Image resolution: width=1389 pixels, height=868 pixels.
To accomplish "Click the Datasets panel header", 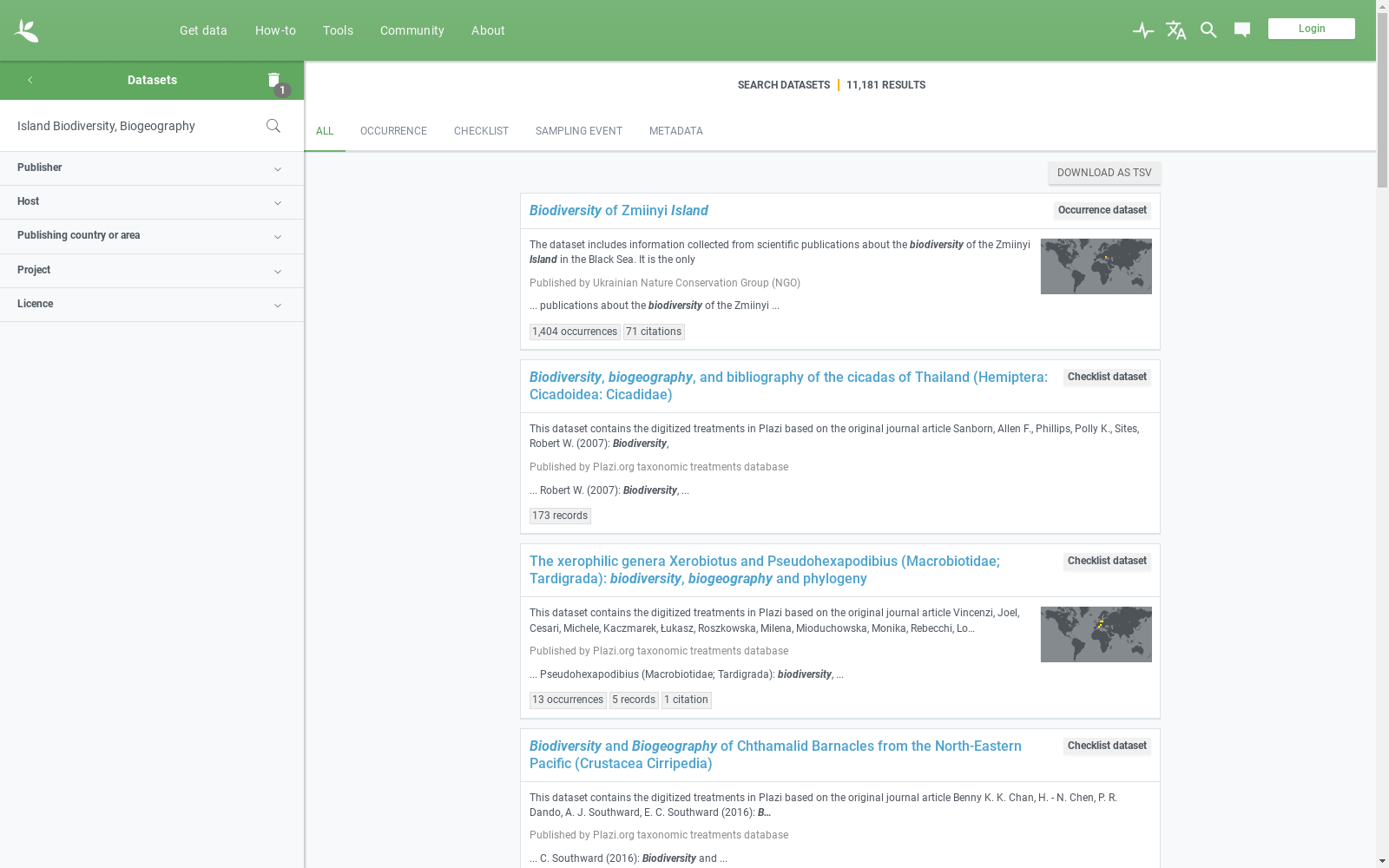I will 152,80.
